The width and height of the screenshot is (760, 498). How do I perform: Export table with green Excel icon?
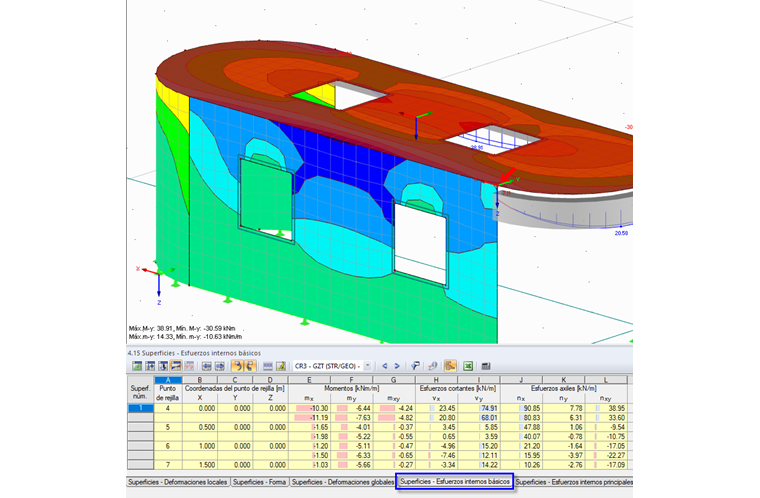click(x=468, y=366)
